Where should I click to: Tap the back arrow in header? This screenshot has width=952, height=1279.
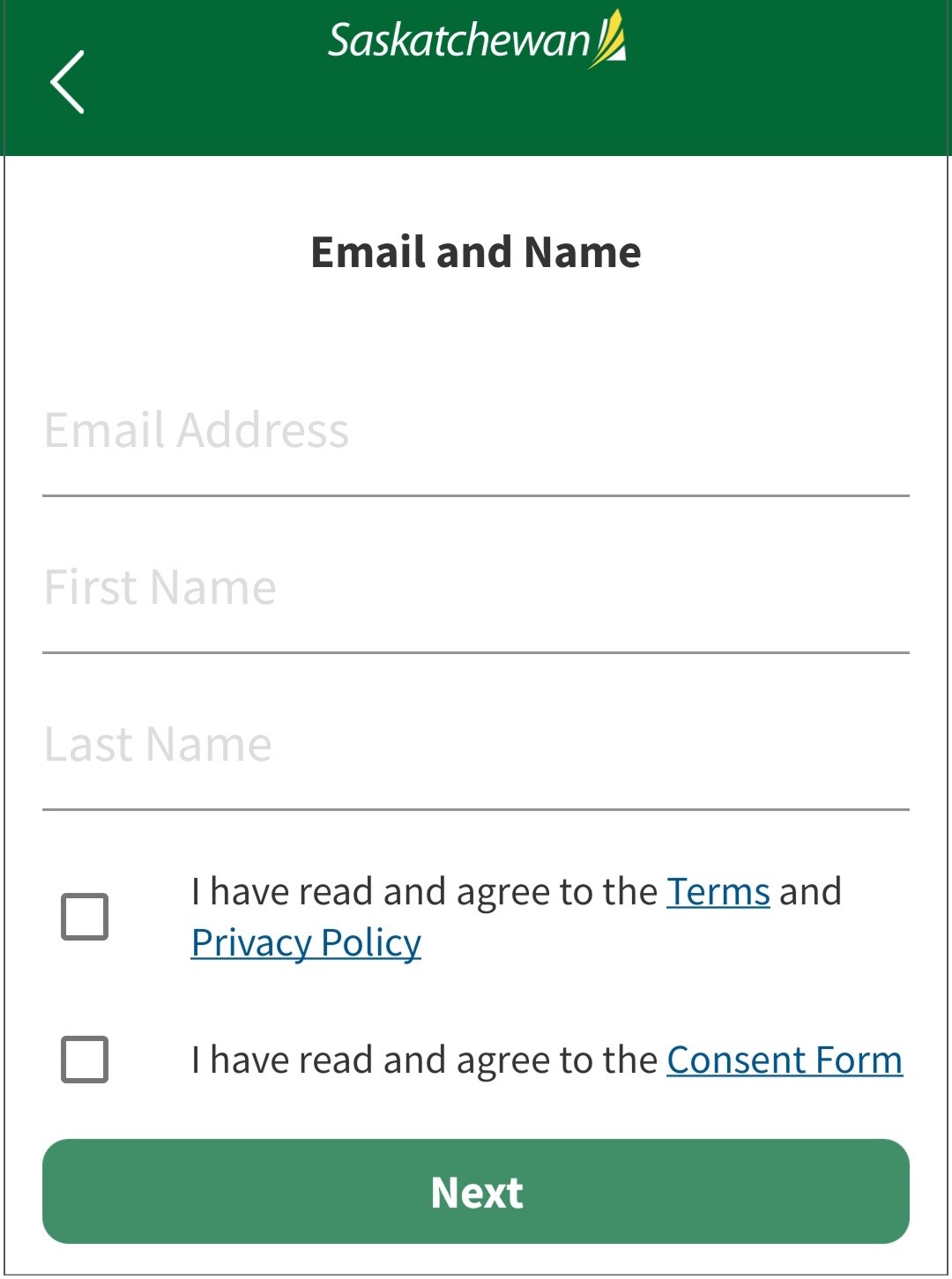(67, 82)
